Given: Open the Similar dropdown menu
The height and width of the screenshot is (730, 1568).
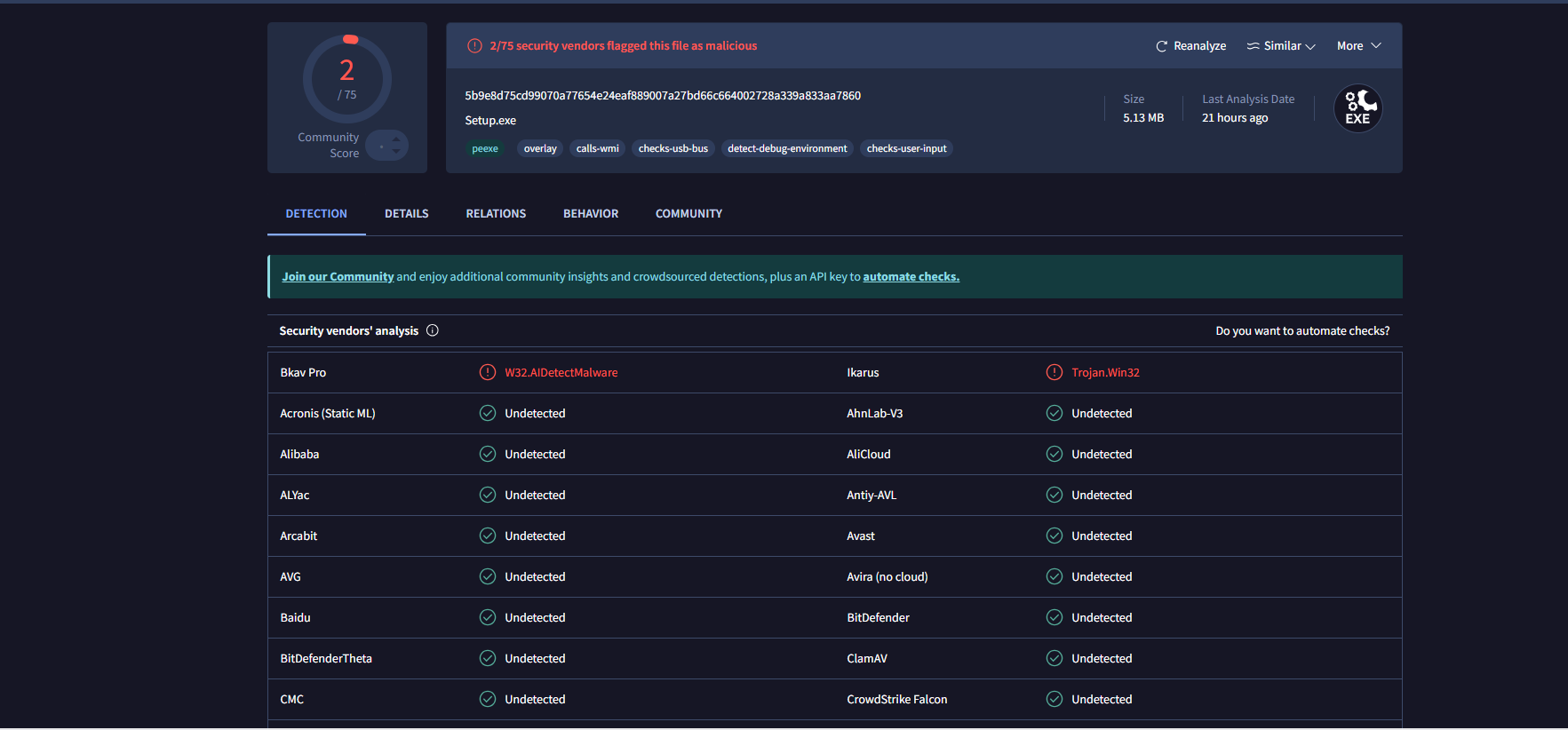Looking at the screenshot, I should [x=1281, y=46].
